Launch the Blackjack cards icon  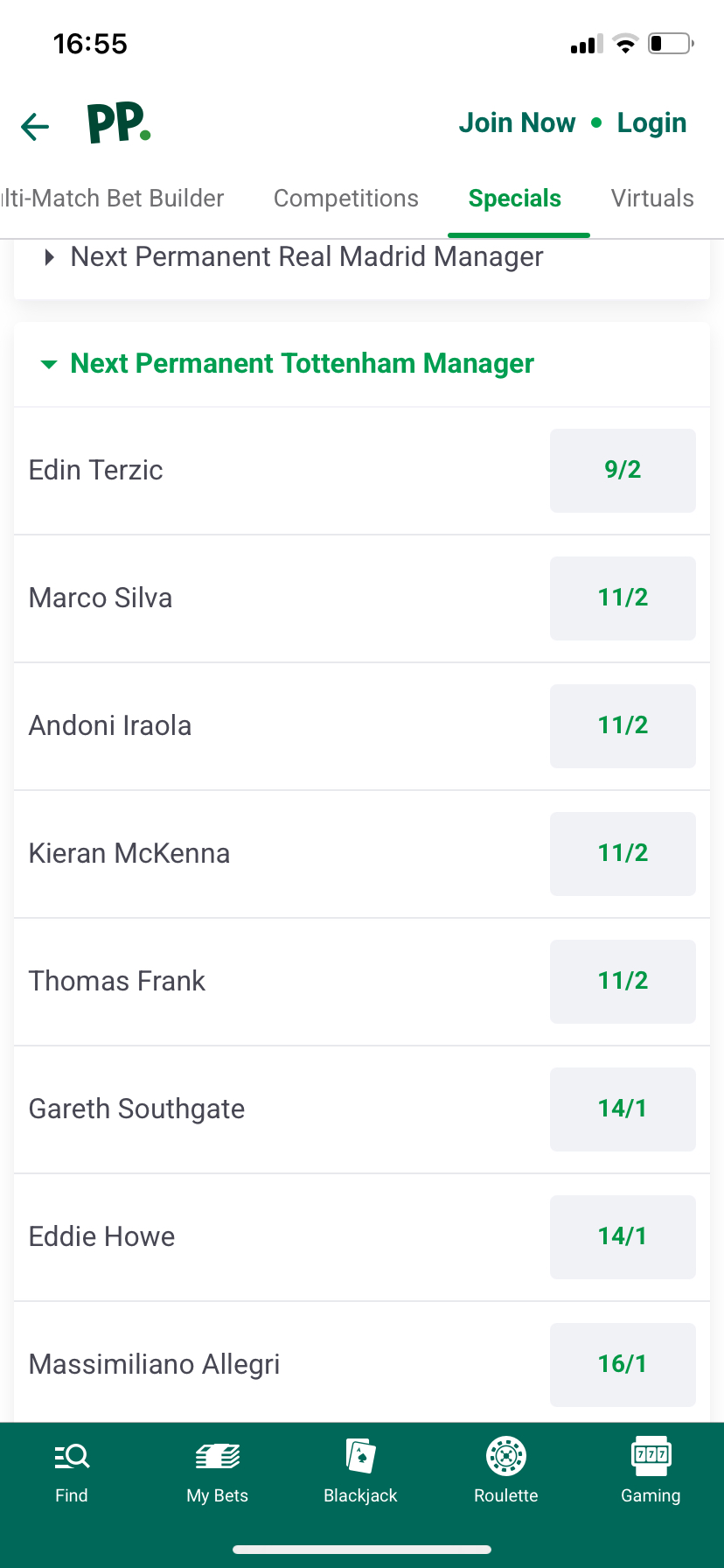click(x=360, y=1456)
